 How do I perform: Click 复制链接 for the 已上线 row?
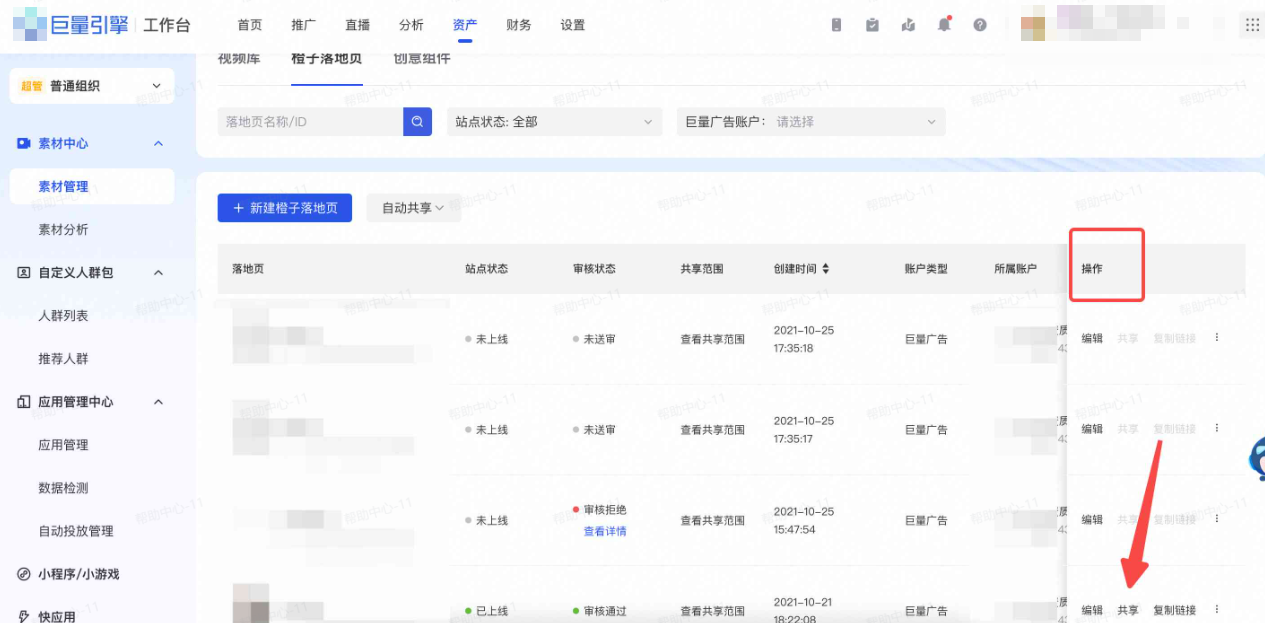coord(1174,609)
